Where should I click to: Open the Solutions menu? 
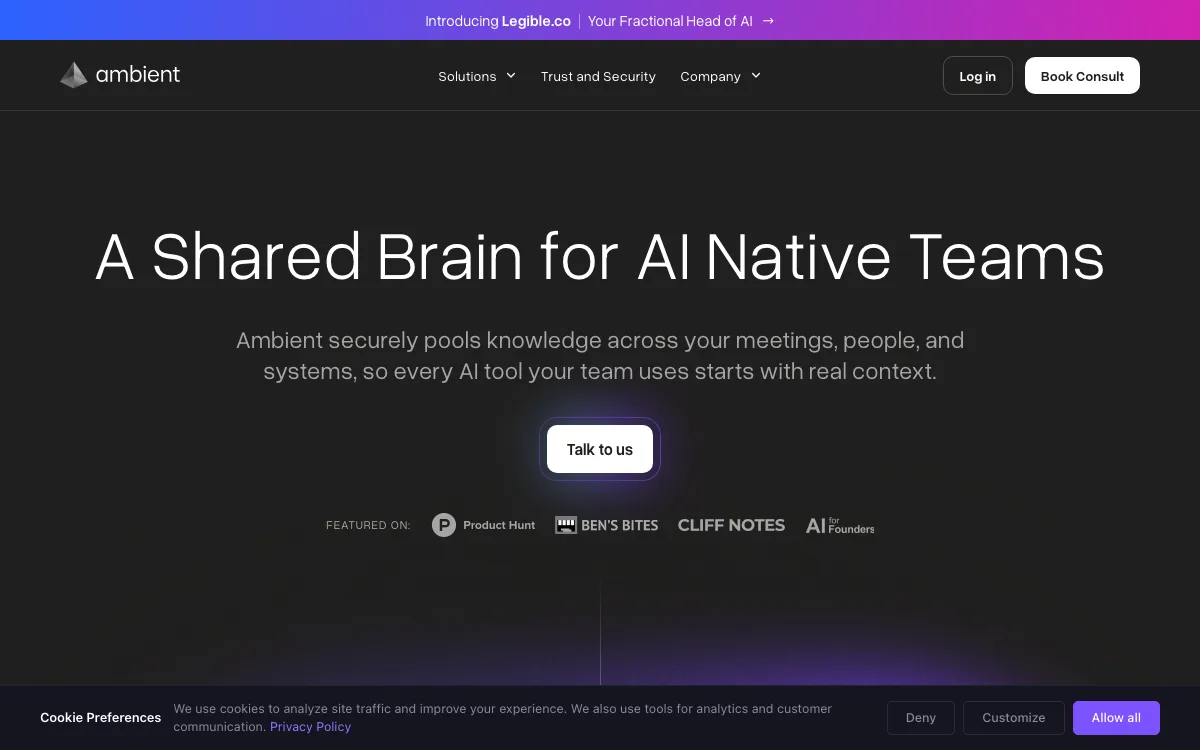tap(477, 76)
